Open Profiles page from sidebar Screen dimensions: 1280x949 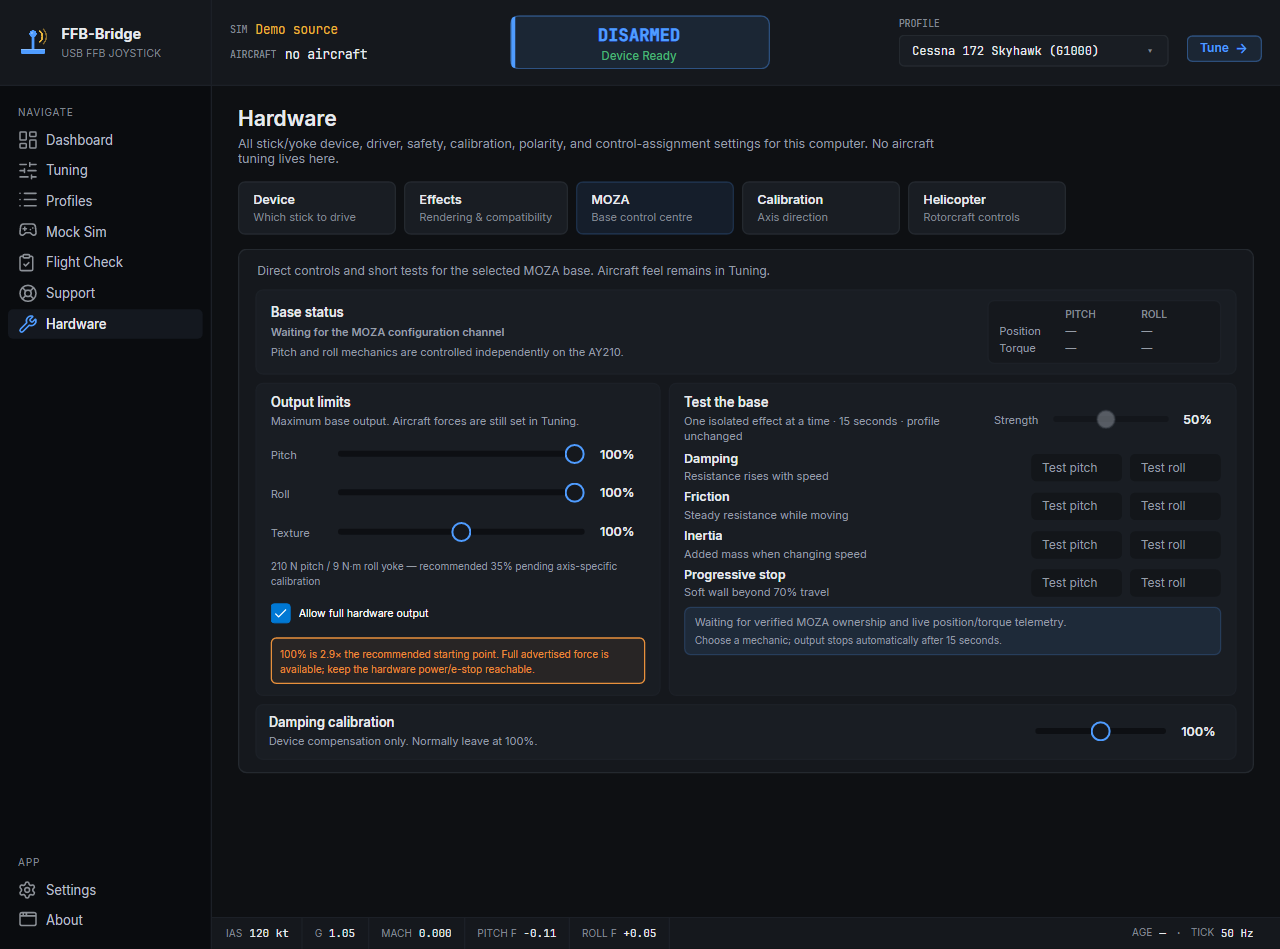pyautogui.click(x=105, y=201)
